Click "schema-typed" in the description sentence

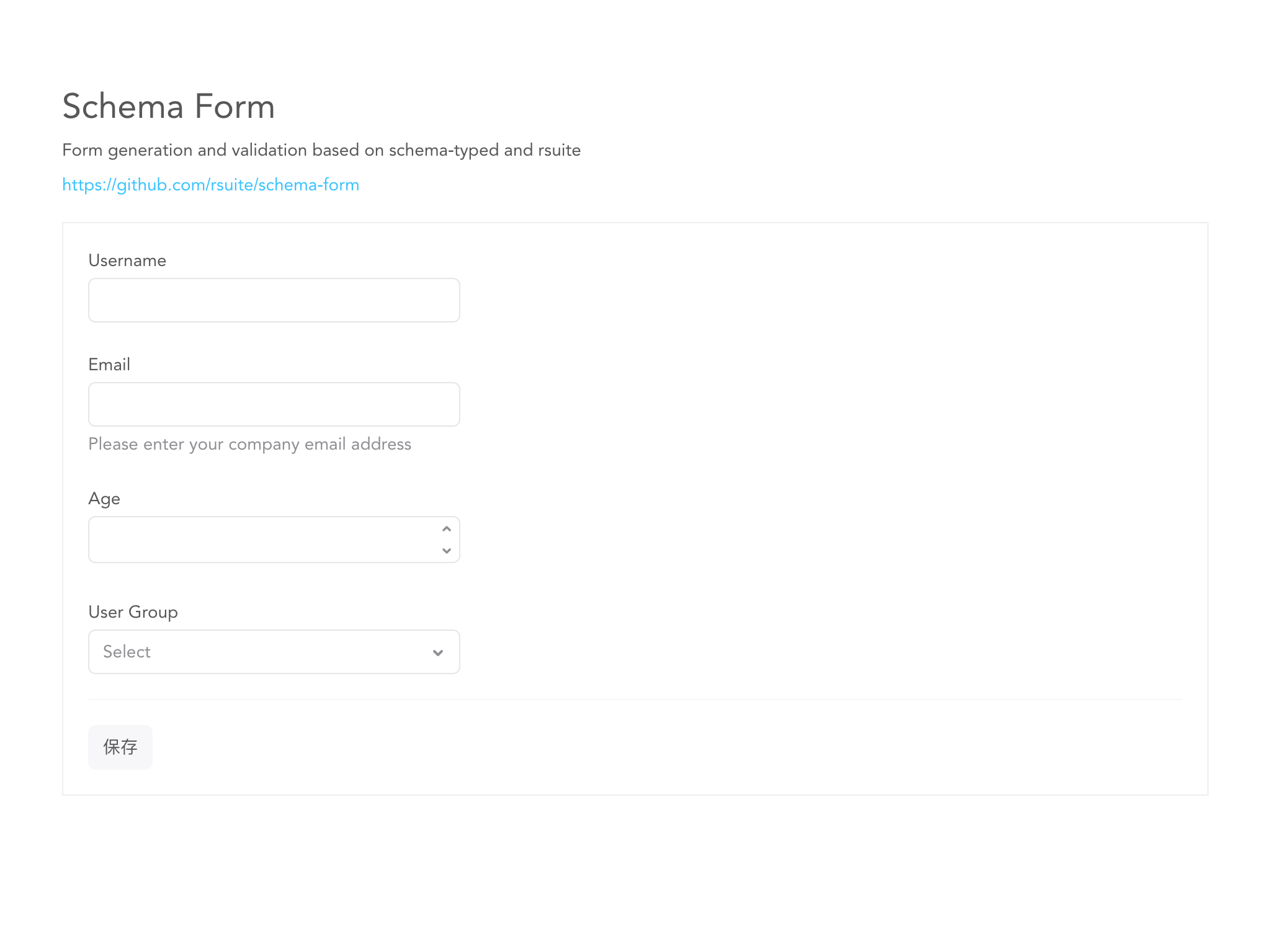[444, 150]
